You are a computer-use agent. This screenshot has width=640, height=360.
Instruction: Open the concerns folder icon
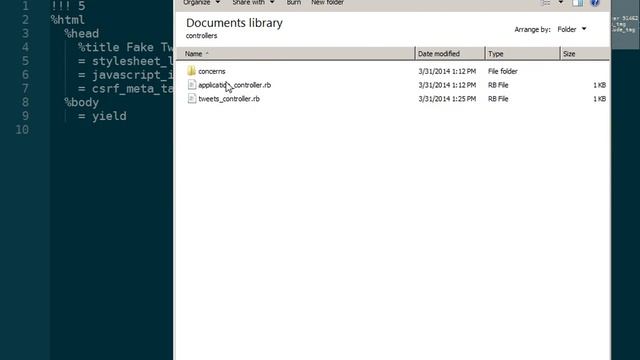(x=191, y=71)
